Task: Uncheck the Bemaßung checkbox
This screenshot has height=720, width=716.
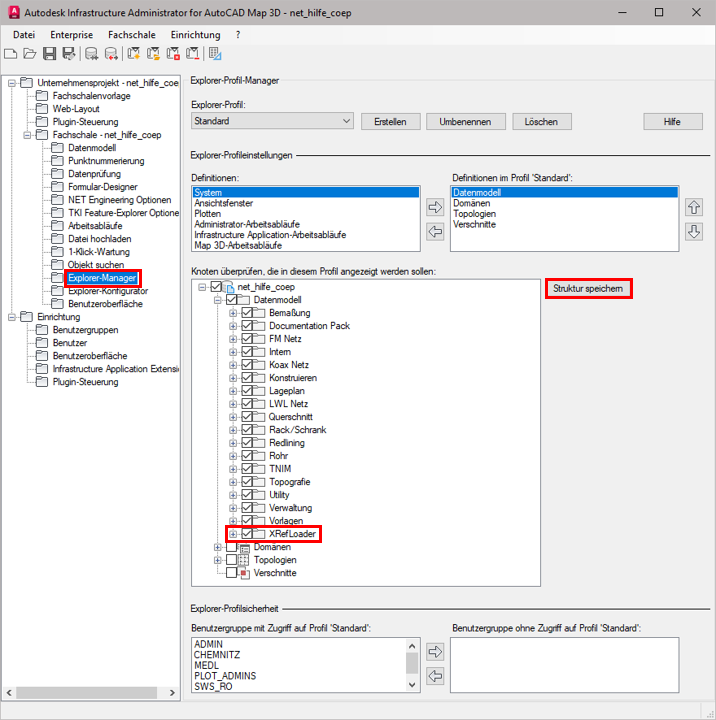Action: [x=247, y=313]
